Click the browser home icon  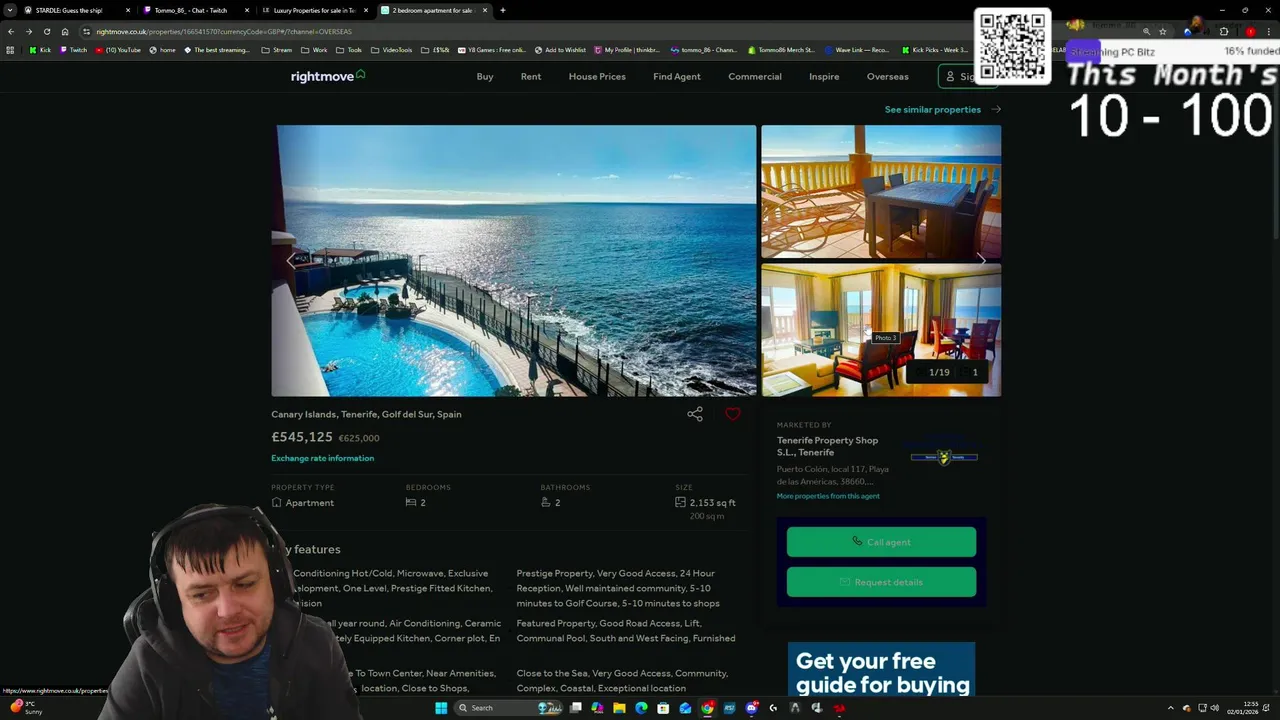(x=65, y=31)
